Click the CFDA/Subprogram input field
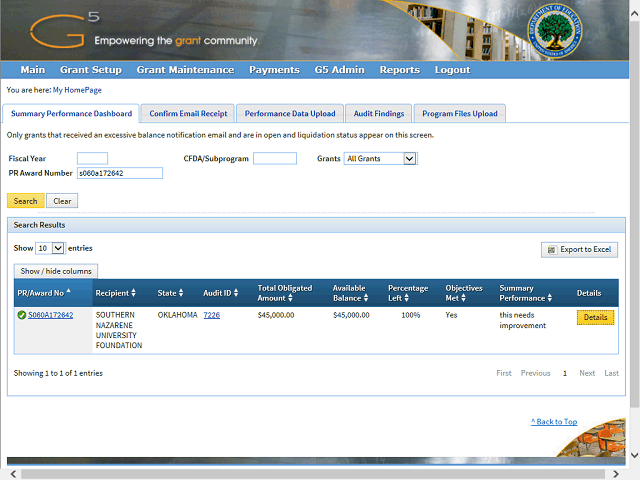640x480 pixels. [x=275, y=158]
